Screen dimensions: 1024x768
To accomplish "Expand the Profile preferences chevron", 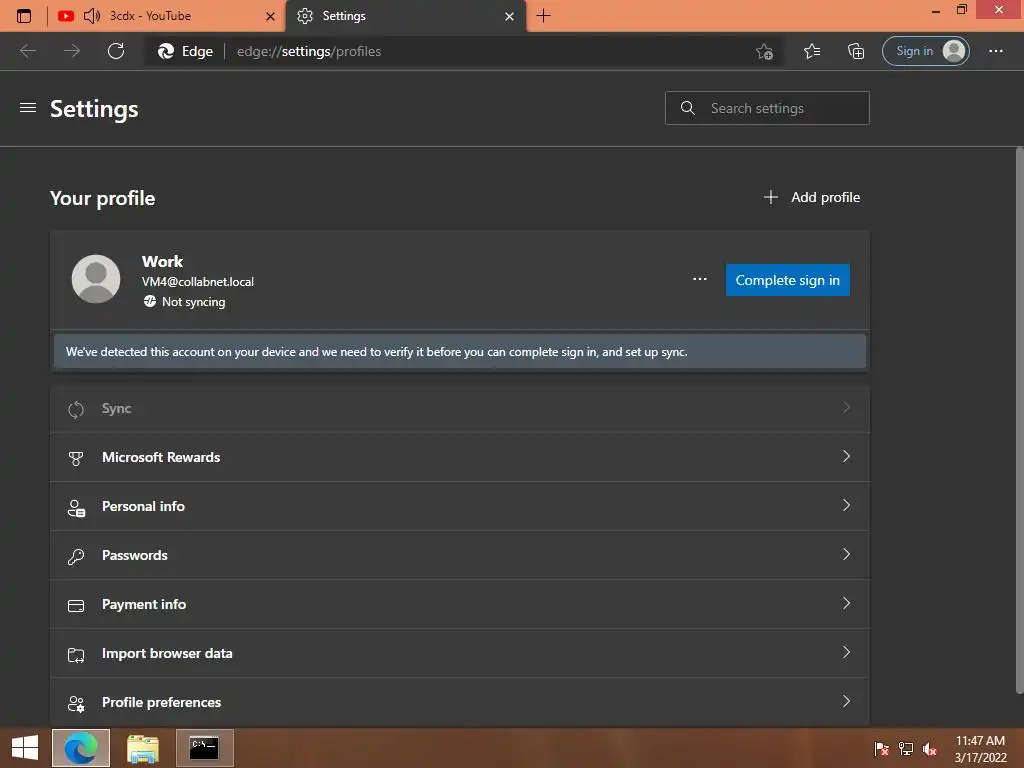I will [846, 701].
